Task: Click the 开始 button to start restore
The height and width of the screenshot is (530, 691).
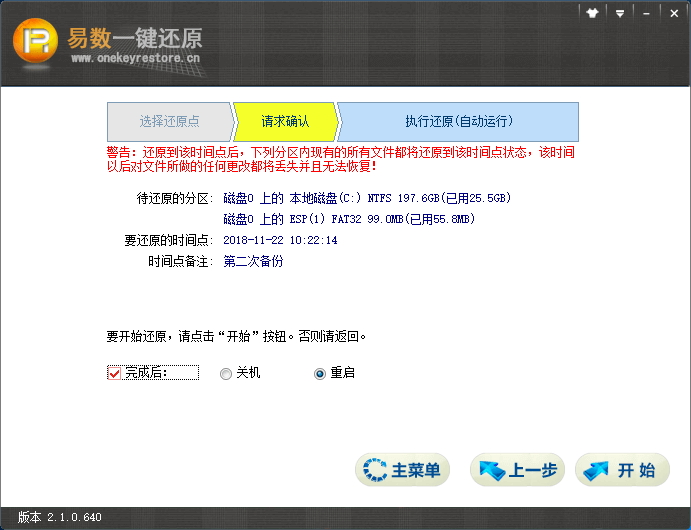Action: point(622,470)
